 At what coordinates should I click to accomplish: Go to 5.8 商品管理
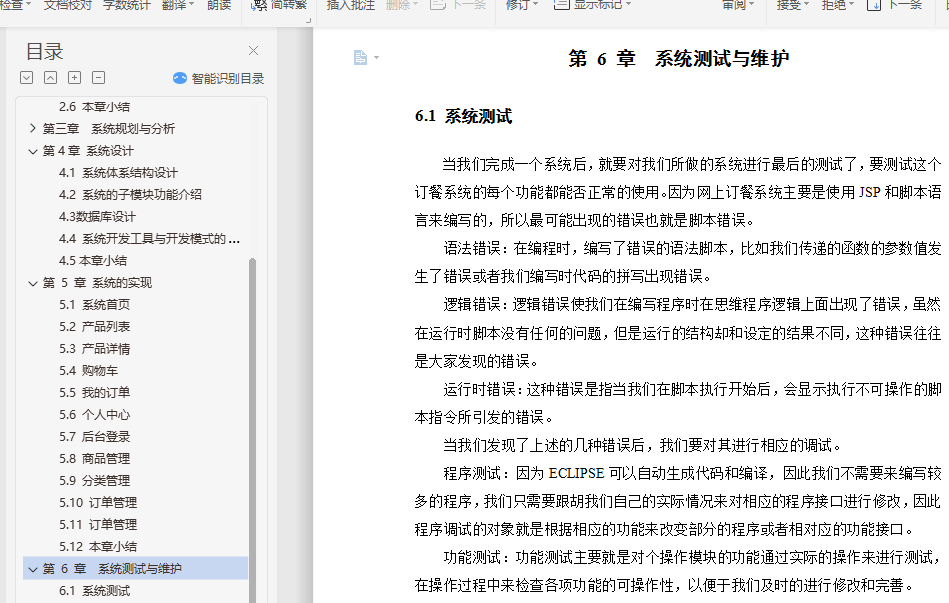[x=94, y=458]
